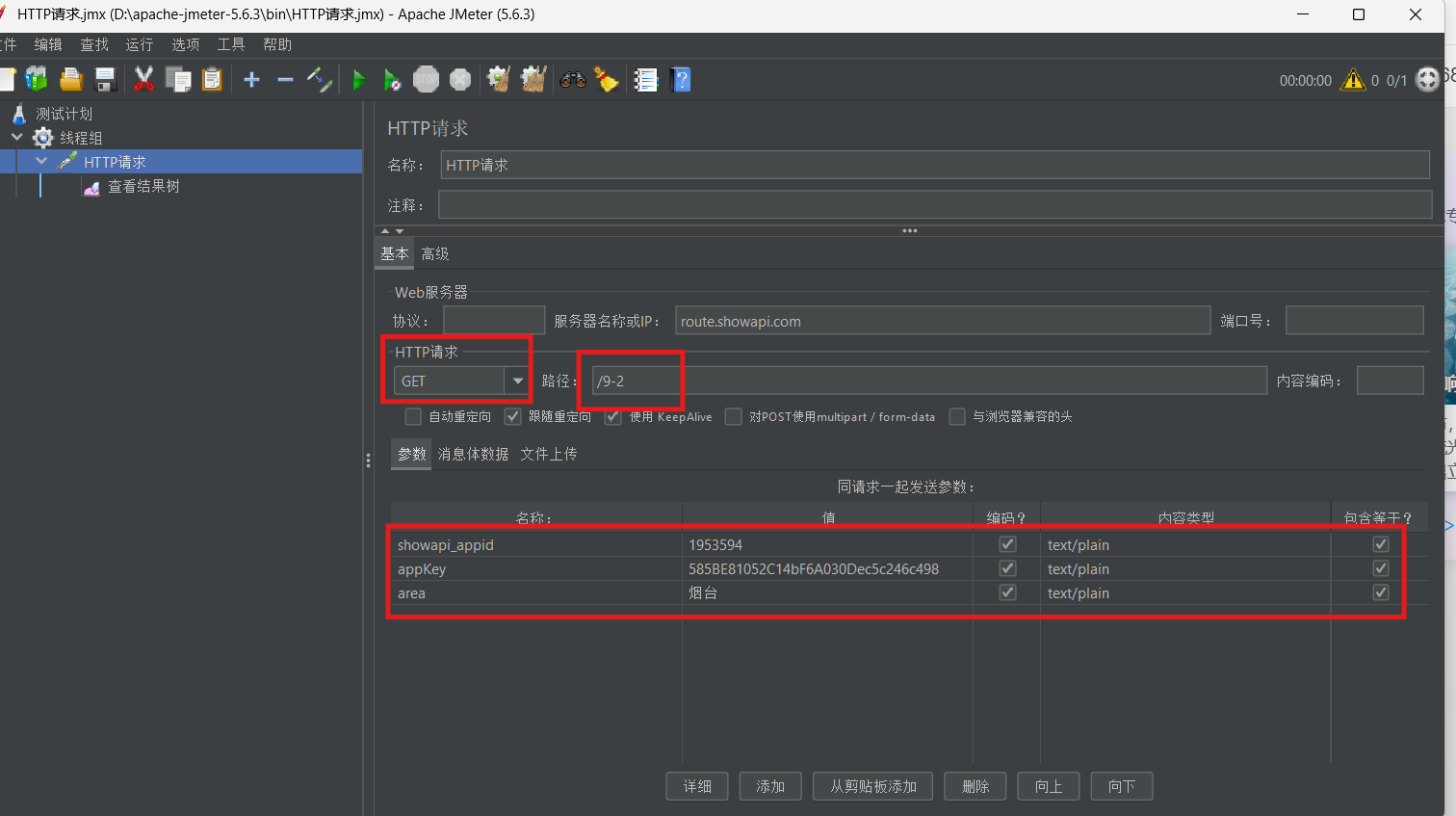
Task: Click the 详细 button
Action: click(697, 786)
